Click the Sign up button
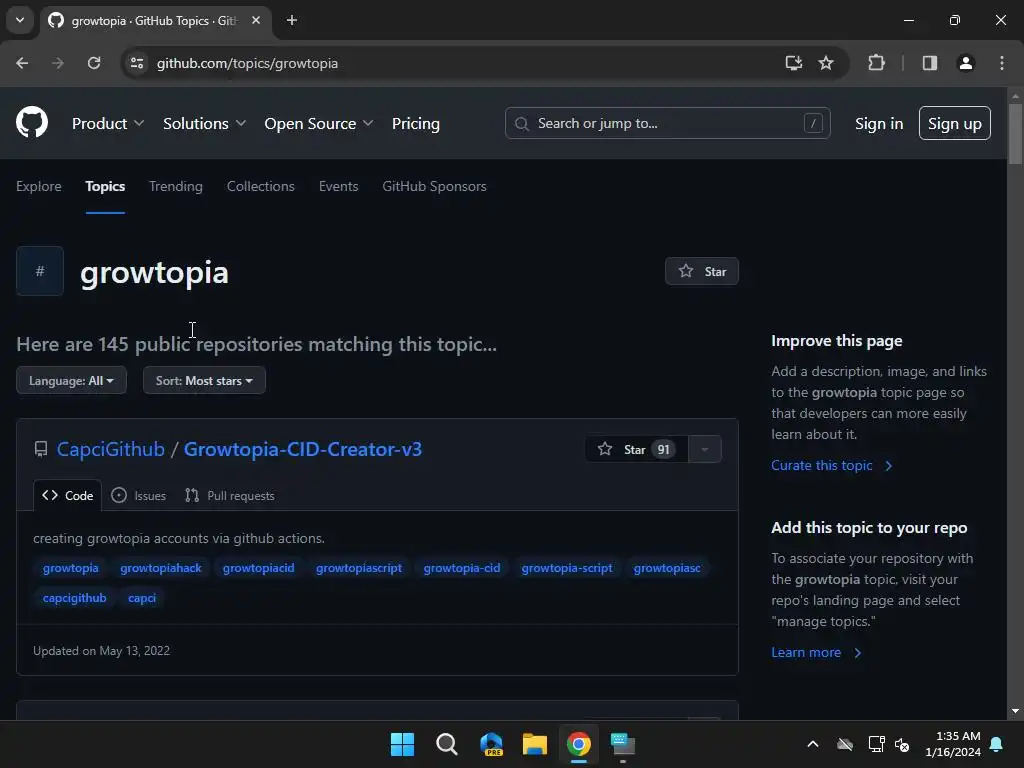This screenshot has height=768, width=1024. [x=954, y=123]
